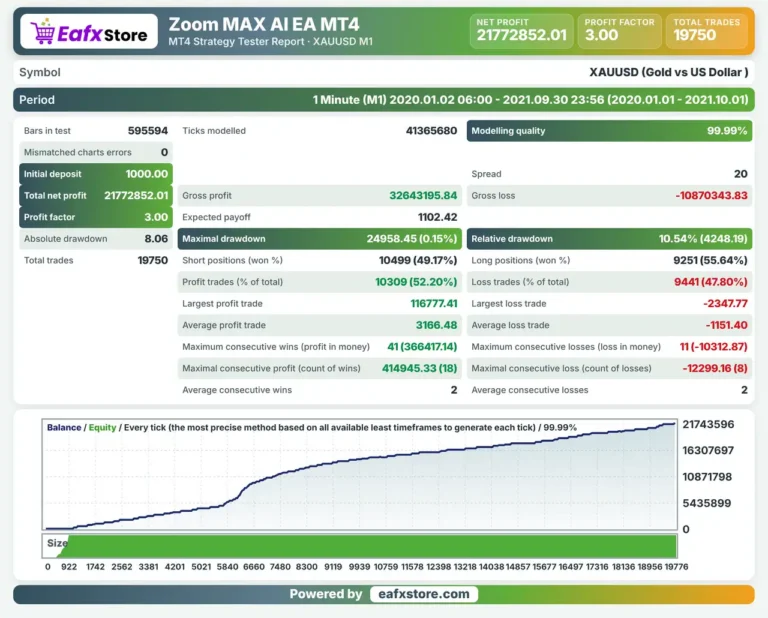Screen dimensions: 768x618
Task: Click Spread value 20
Action: click(741, 174)
